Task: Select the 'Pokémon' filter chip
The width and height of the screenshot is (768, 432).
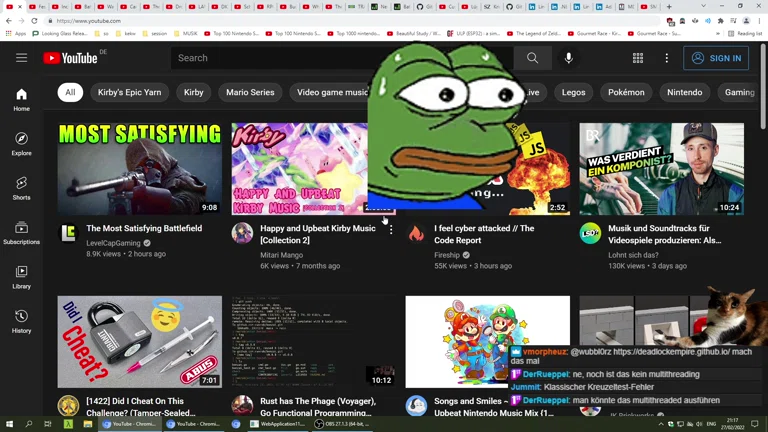Action: click(626, 92)
